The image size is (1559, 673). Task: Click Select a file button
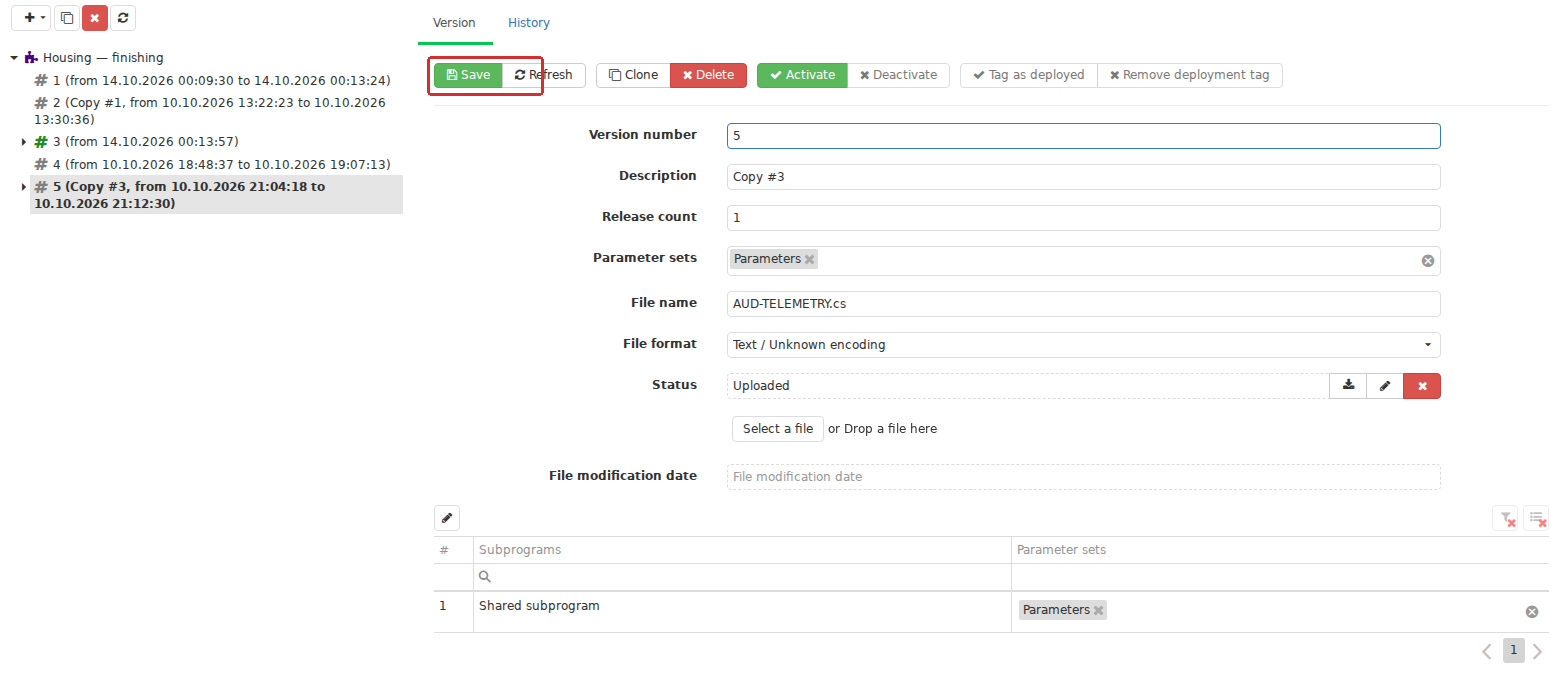tap(778, 429)
